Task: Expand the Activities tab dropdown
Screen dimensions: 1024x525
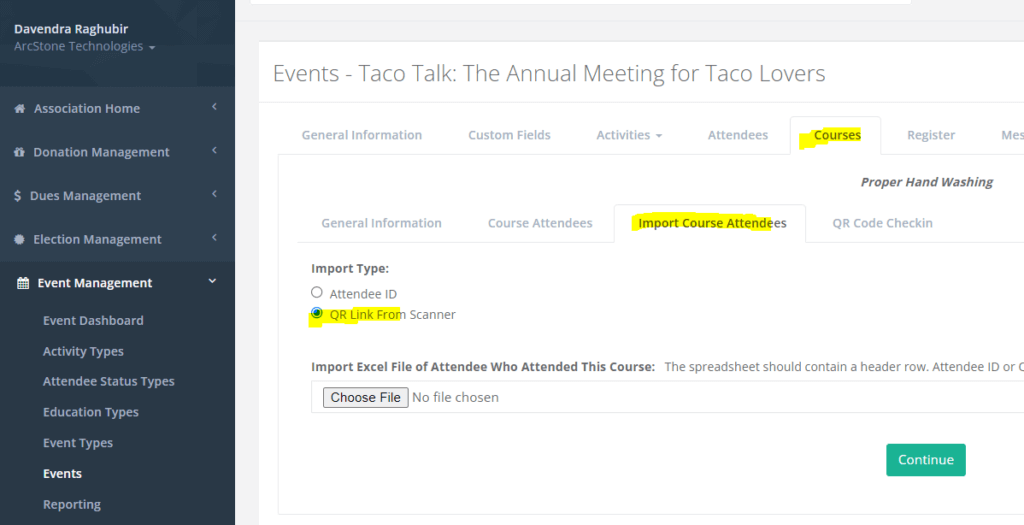Action: [629, 135]
